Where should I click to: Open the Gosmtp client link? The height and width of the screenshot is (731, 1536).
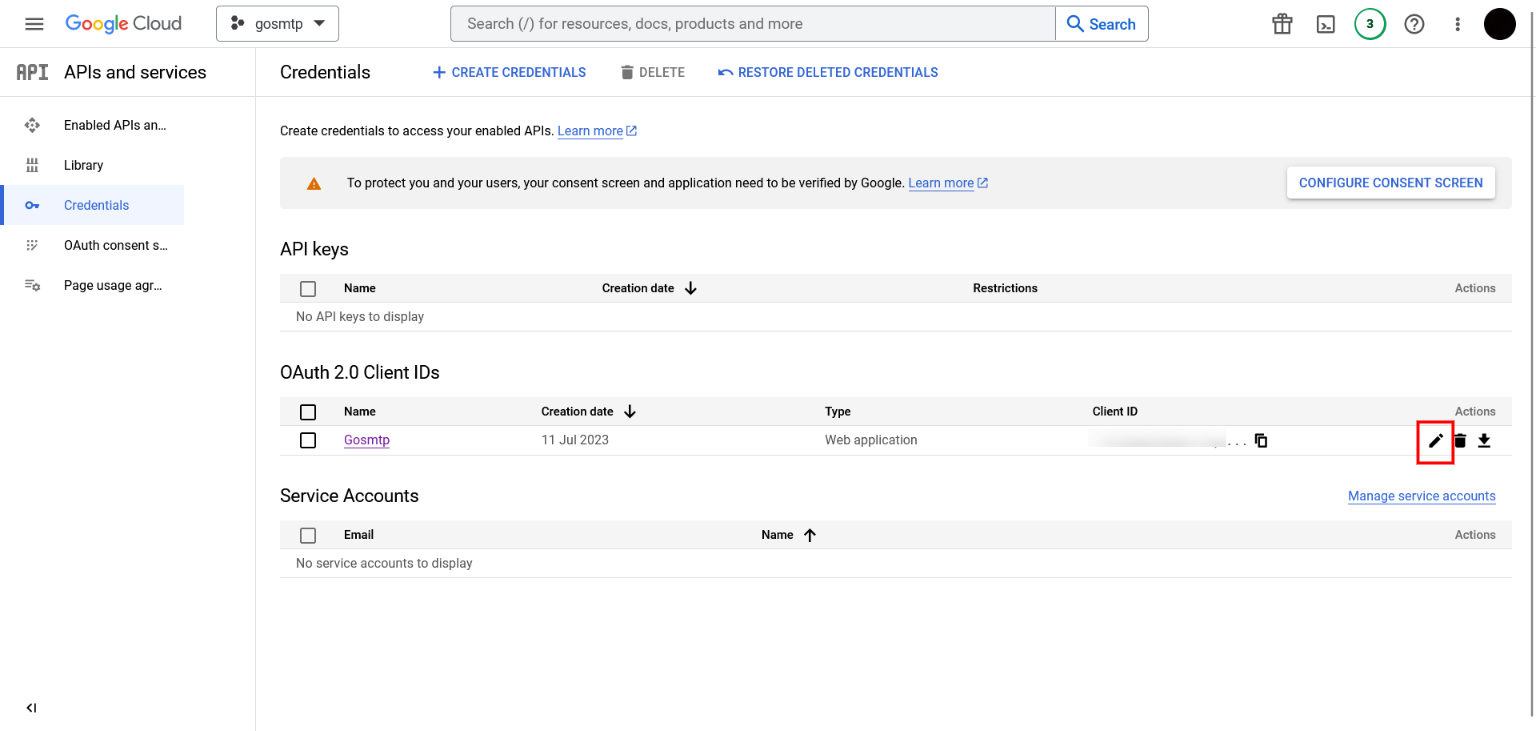pos(367,440)
